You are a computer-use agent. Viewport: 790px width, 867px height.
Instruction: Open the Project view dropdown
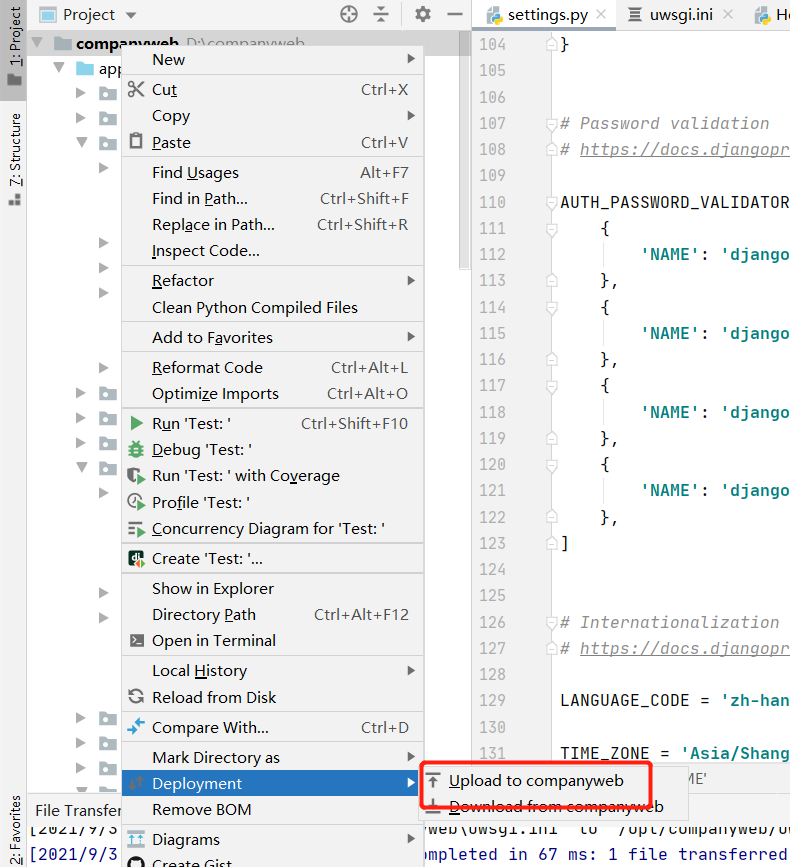click(131, 15)
